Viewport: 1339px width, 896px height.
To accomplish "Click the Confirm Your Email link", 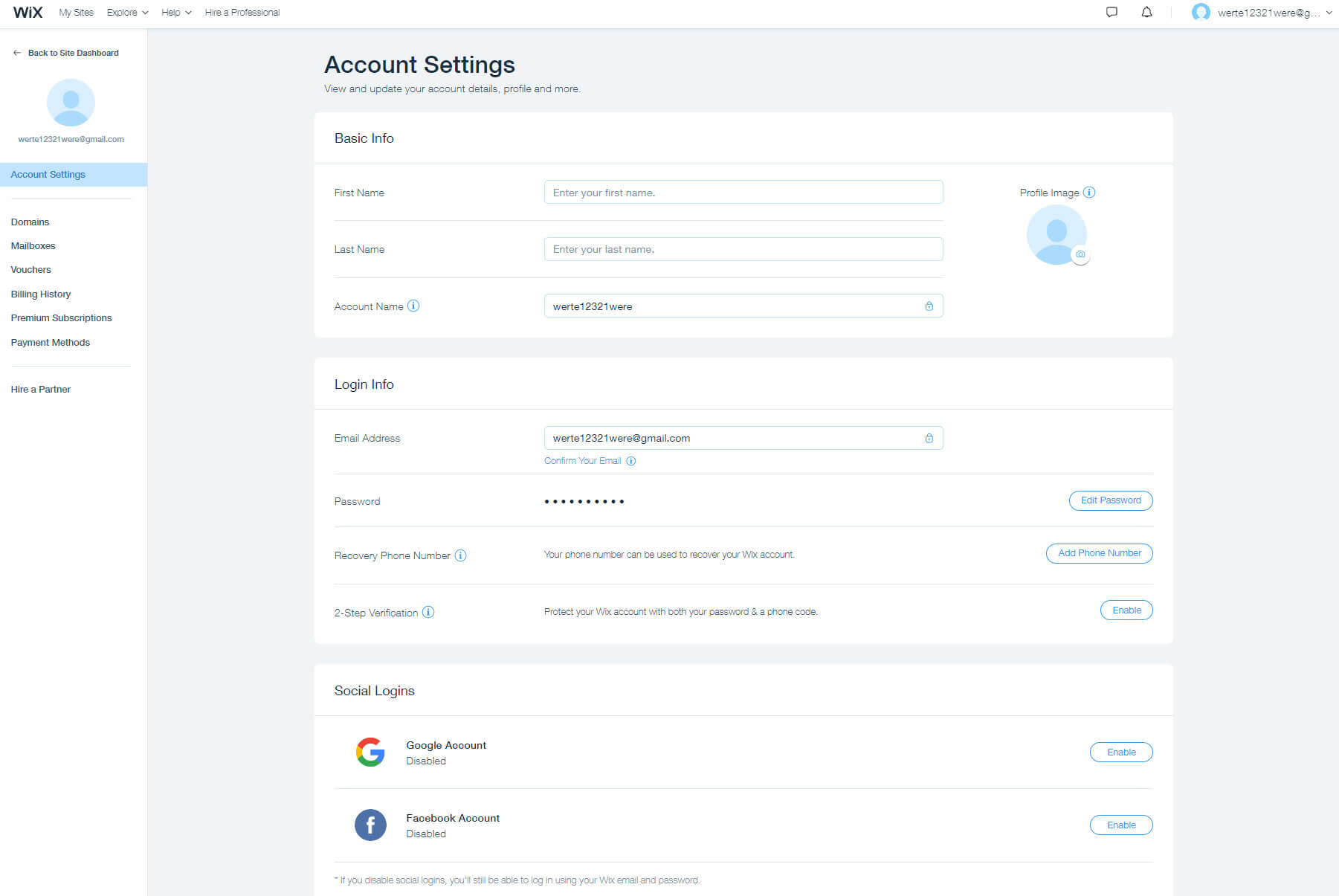I will (x=583, y=460).
